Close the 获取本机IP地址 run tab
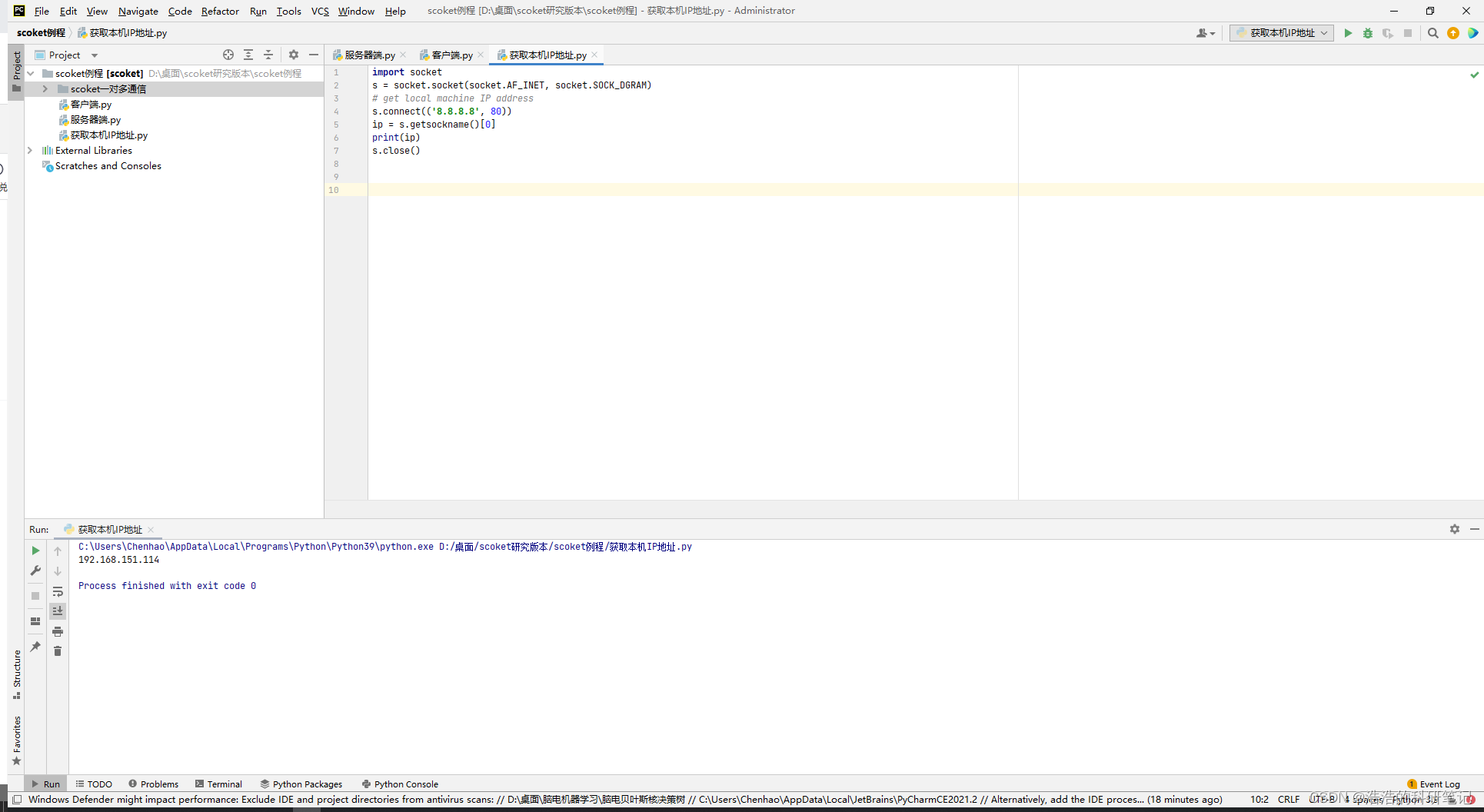 pos(151,530)
